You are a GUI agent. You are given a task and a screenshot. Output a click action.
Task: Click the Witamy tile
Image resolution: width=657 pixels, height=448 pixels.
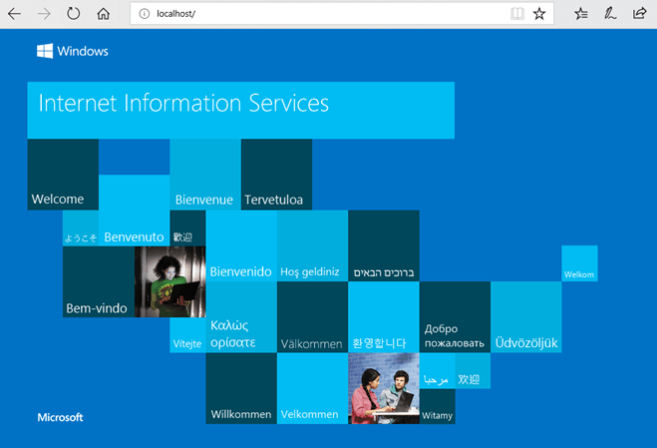437,406
